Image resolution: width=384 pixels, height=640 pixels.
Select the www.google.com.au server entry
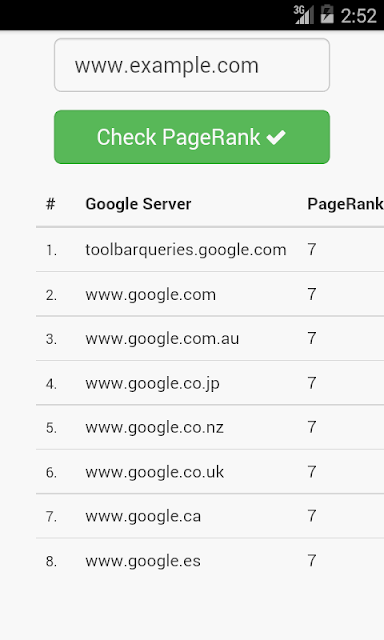coord(210,338)
